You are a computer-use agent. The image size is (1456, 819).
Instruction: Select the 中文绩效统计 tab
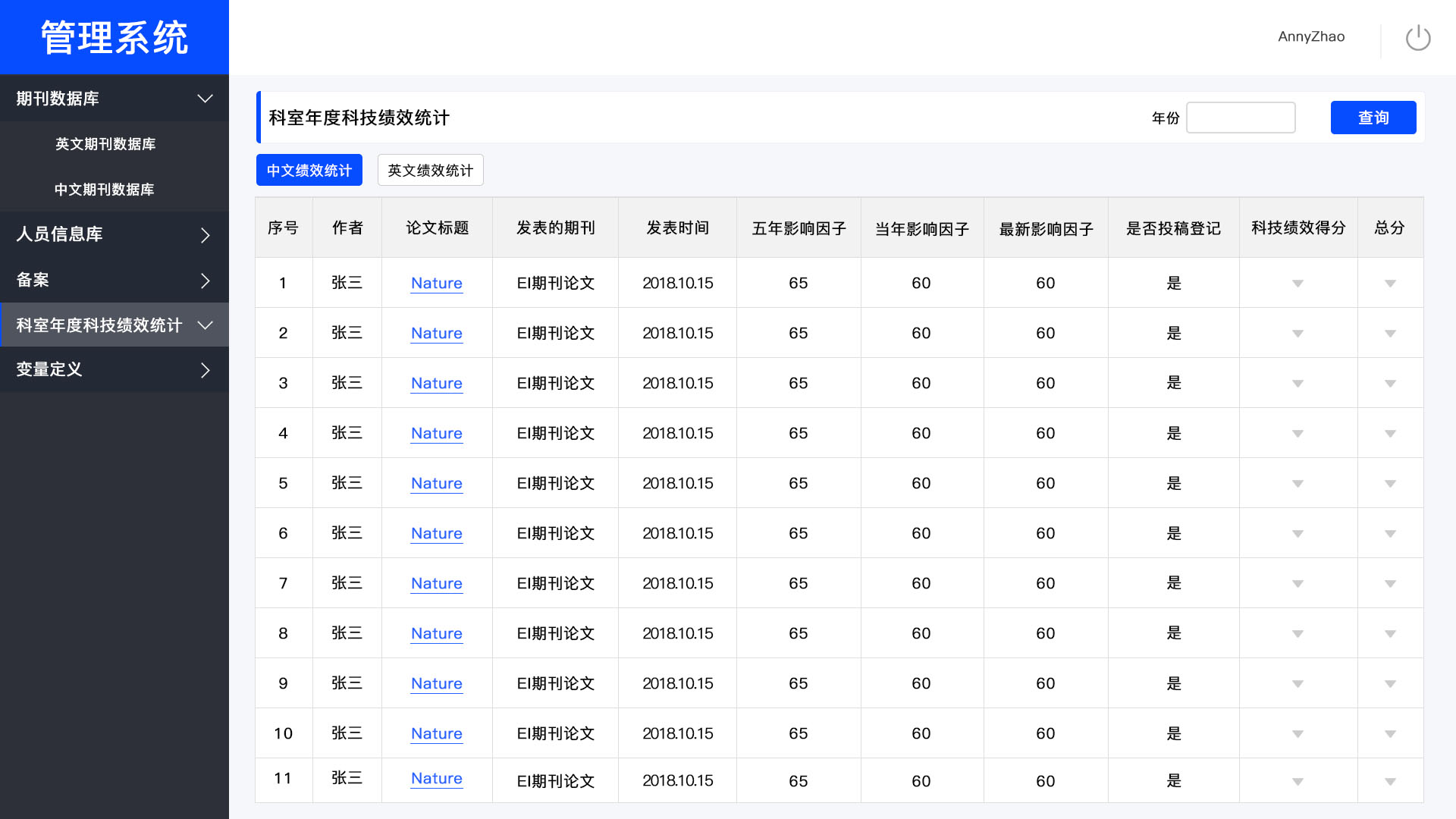[x=309, y=171]
